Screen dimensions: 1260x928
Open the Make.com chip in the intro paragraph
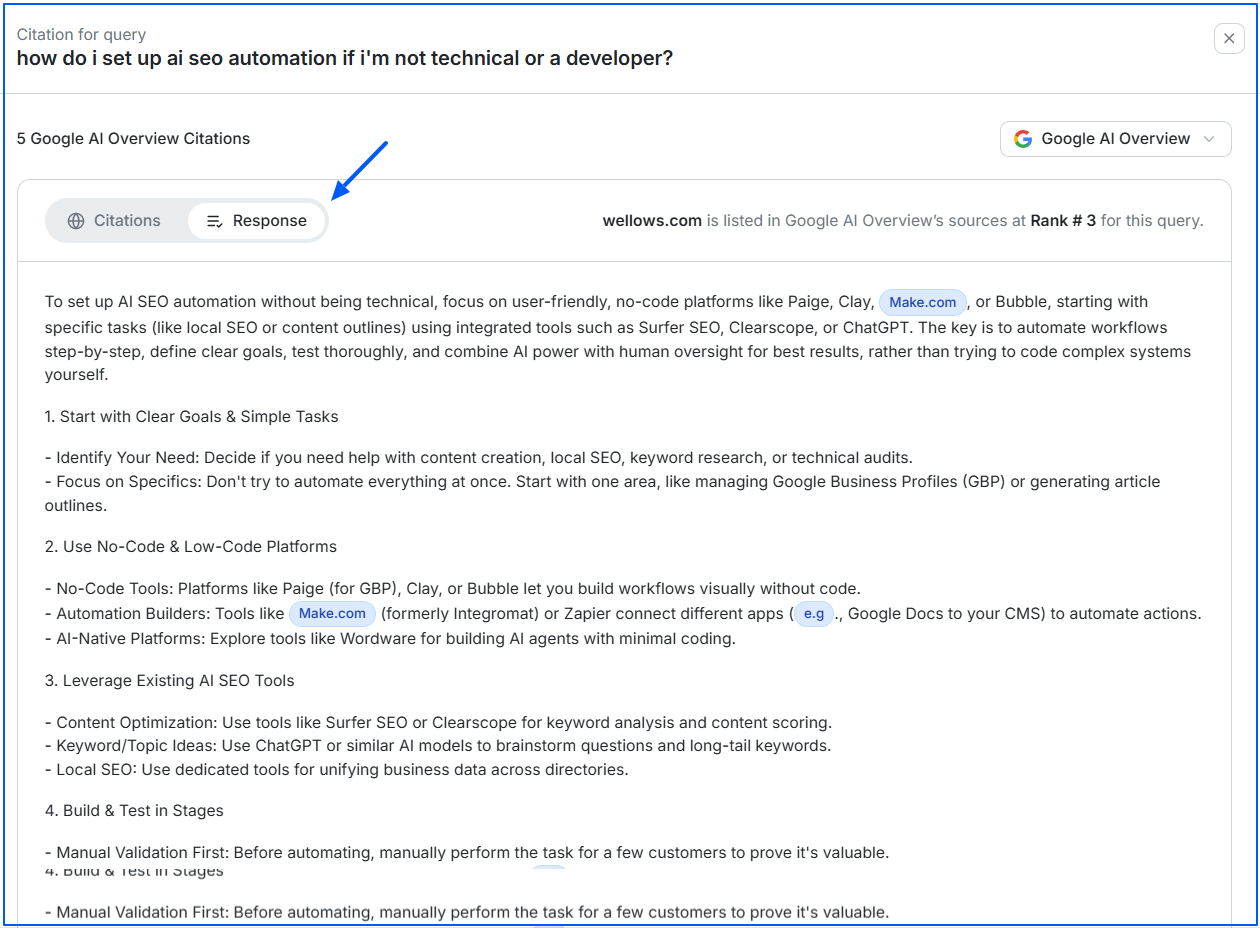[922, 302]
